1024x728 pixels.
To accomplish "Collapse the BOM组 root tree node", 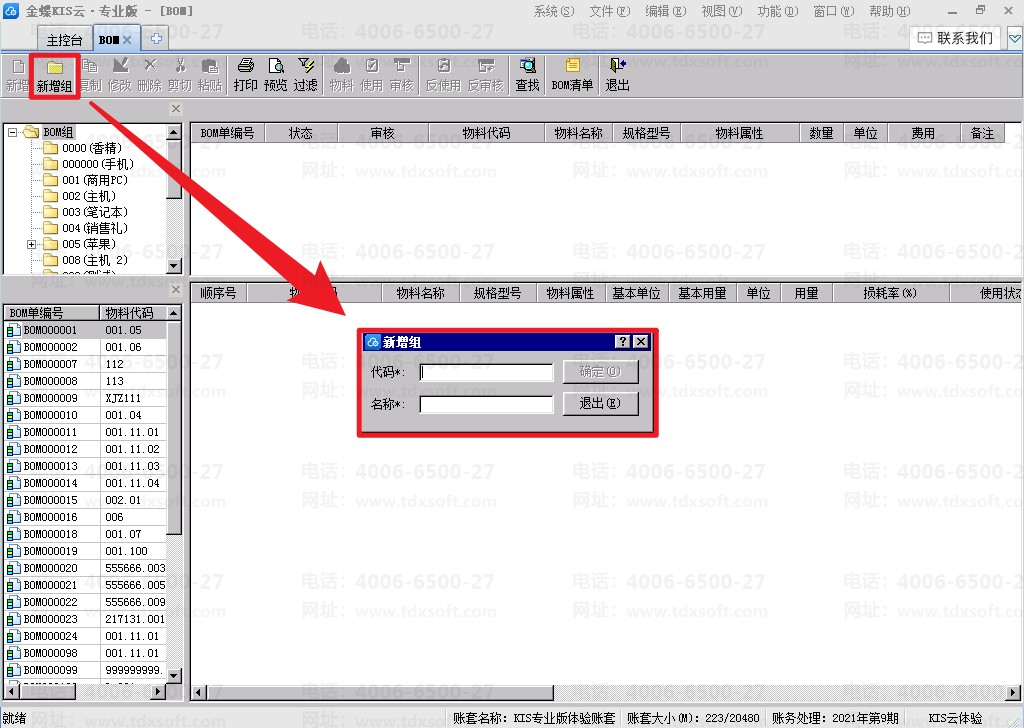I will click(12, 133).
